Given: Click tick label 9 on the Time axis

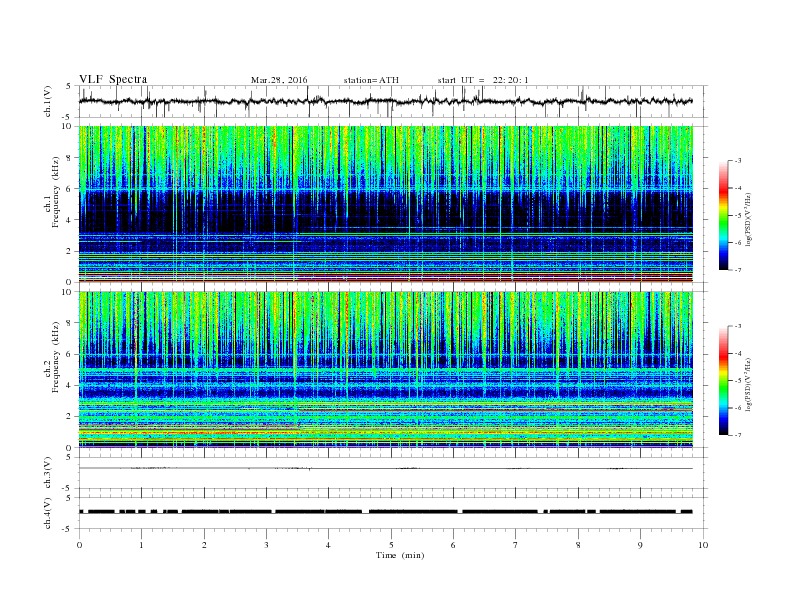Looking at the screenshot, I should pyautogui.click(x=640, y=545).
